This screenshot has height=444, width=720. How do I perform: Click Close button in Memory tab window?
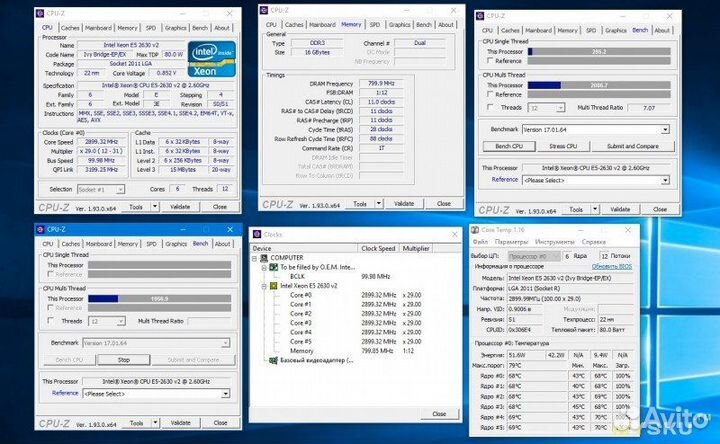(x=444, y=203)
